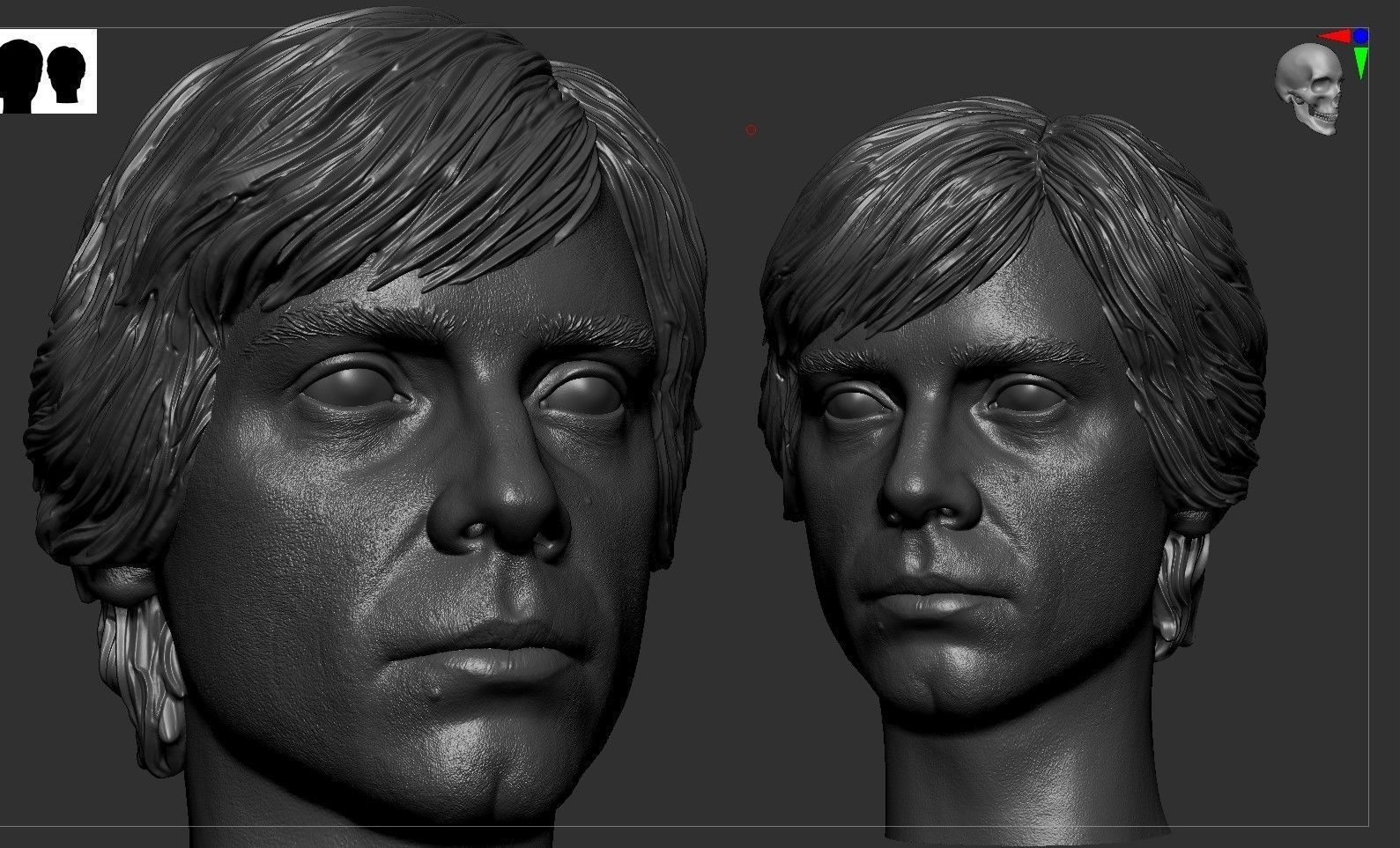Click the small red brush cursor circle
Image resolution: width=1400 pixels, height=848 pixels.
(751, 130)
